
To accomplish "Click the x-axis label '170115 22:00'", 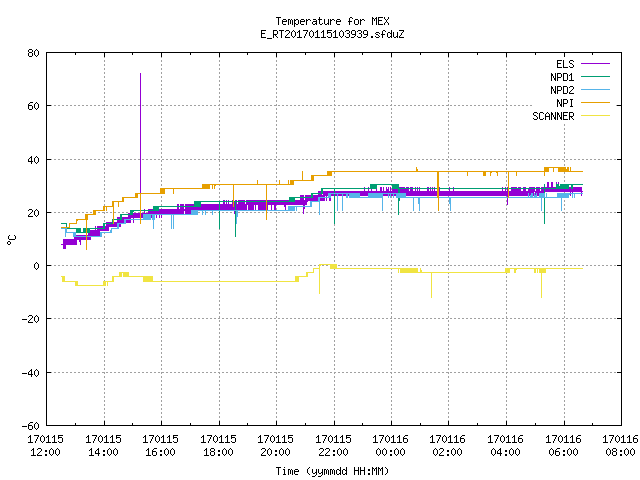I will click(x=333, y=446).
